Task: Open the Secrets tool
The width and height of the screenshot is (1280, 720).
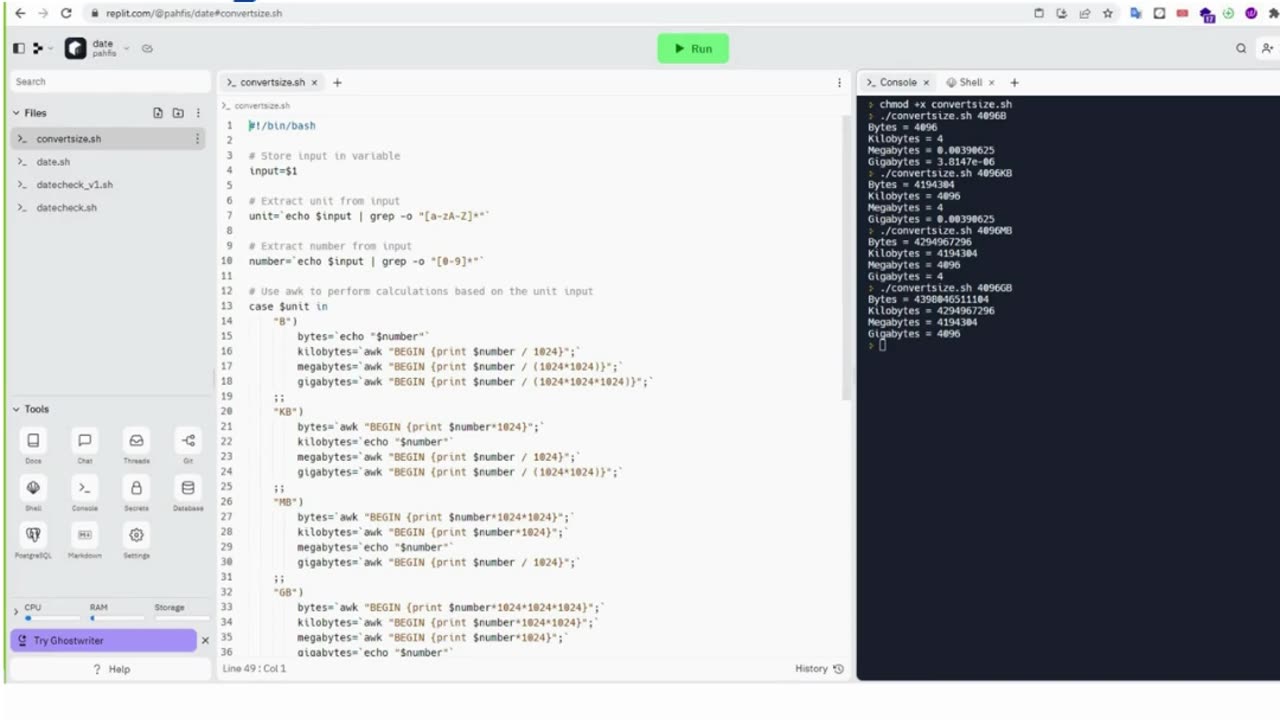Action: coord(136,493)
